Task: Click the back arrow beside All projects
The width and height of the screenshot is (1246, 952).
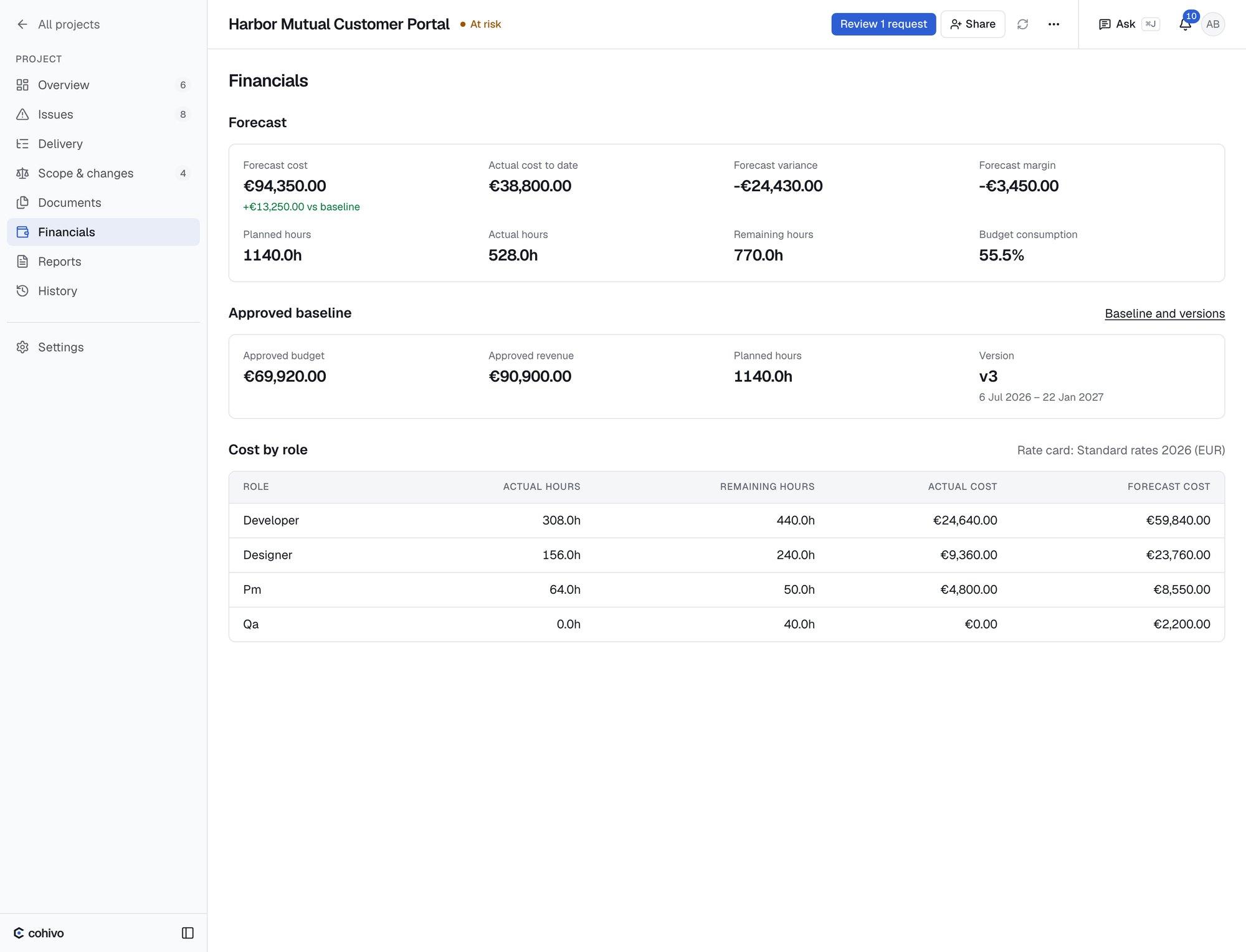Action: tap(22, 24)
